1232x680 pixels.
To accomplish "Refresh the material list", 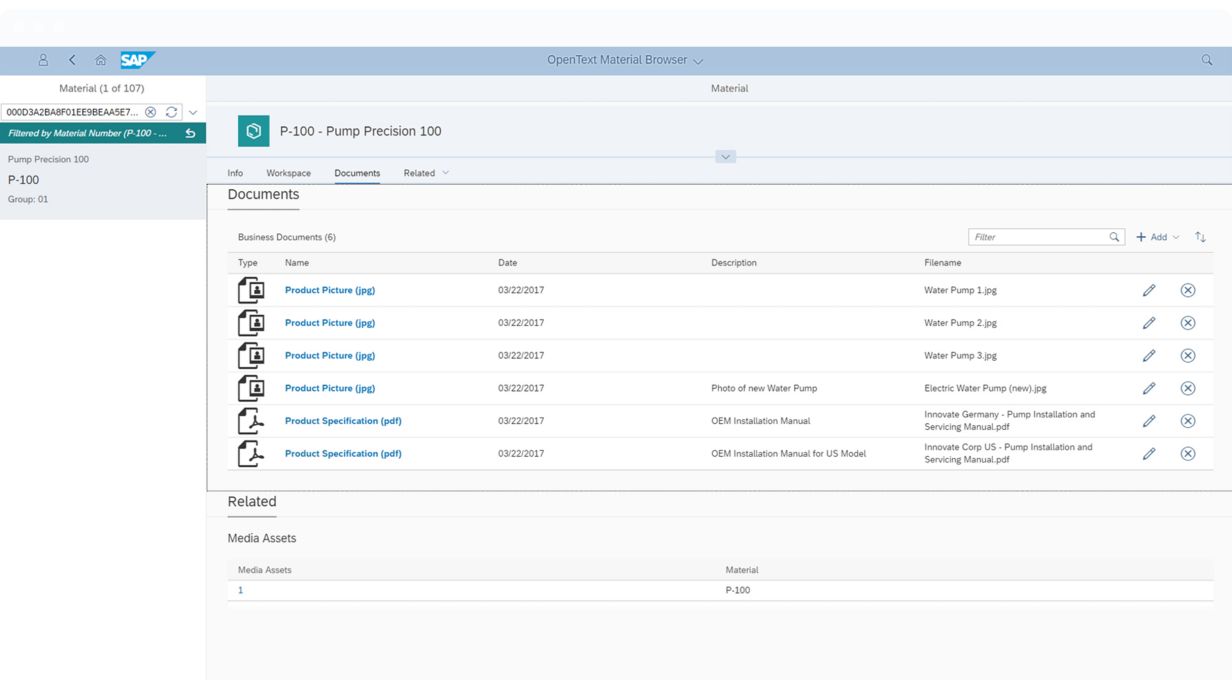I will coord(171,112).
